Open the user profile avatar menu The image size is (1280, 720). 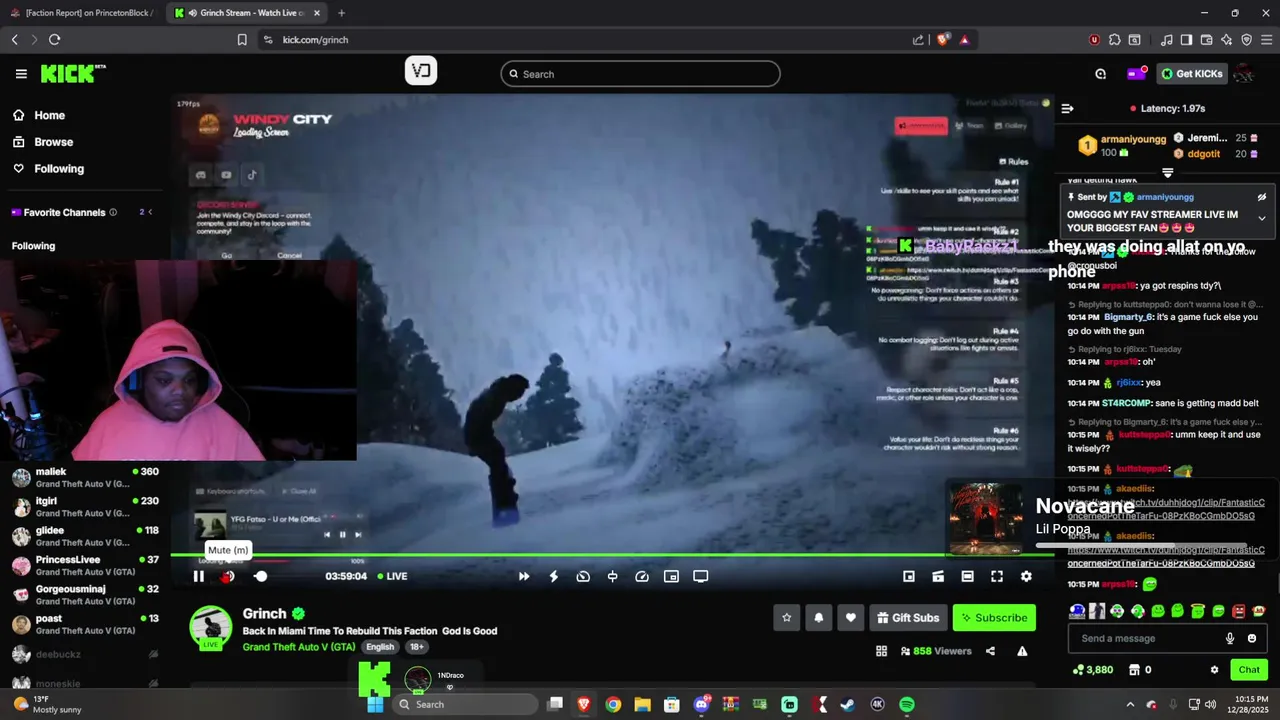point(1245,74)
